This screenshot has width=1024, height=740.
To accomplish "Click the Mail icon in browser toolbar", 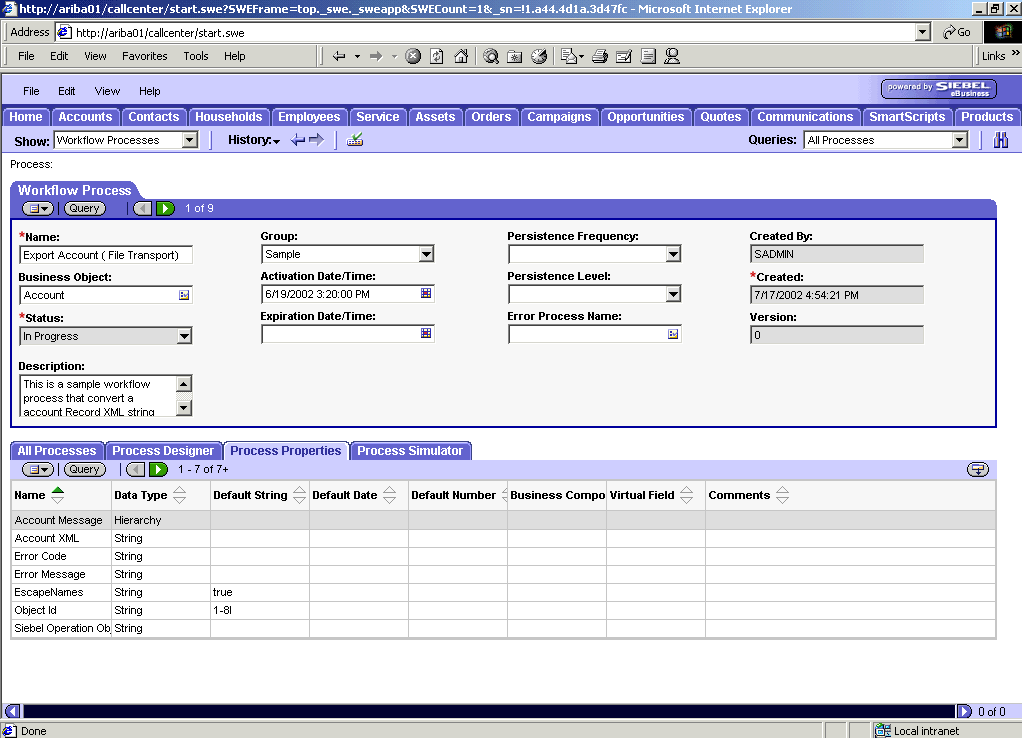I will [x=569, y=56].
